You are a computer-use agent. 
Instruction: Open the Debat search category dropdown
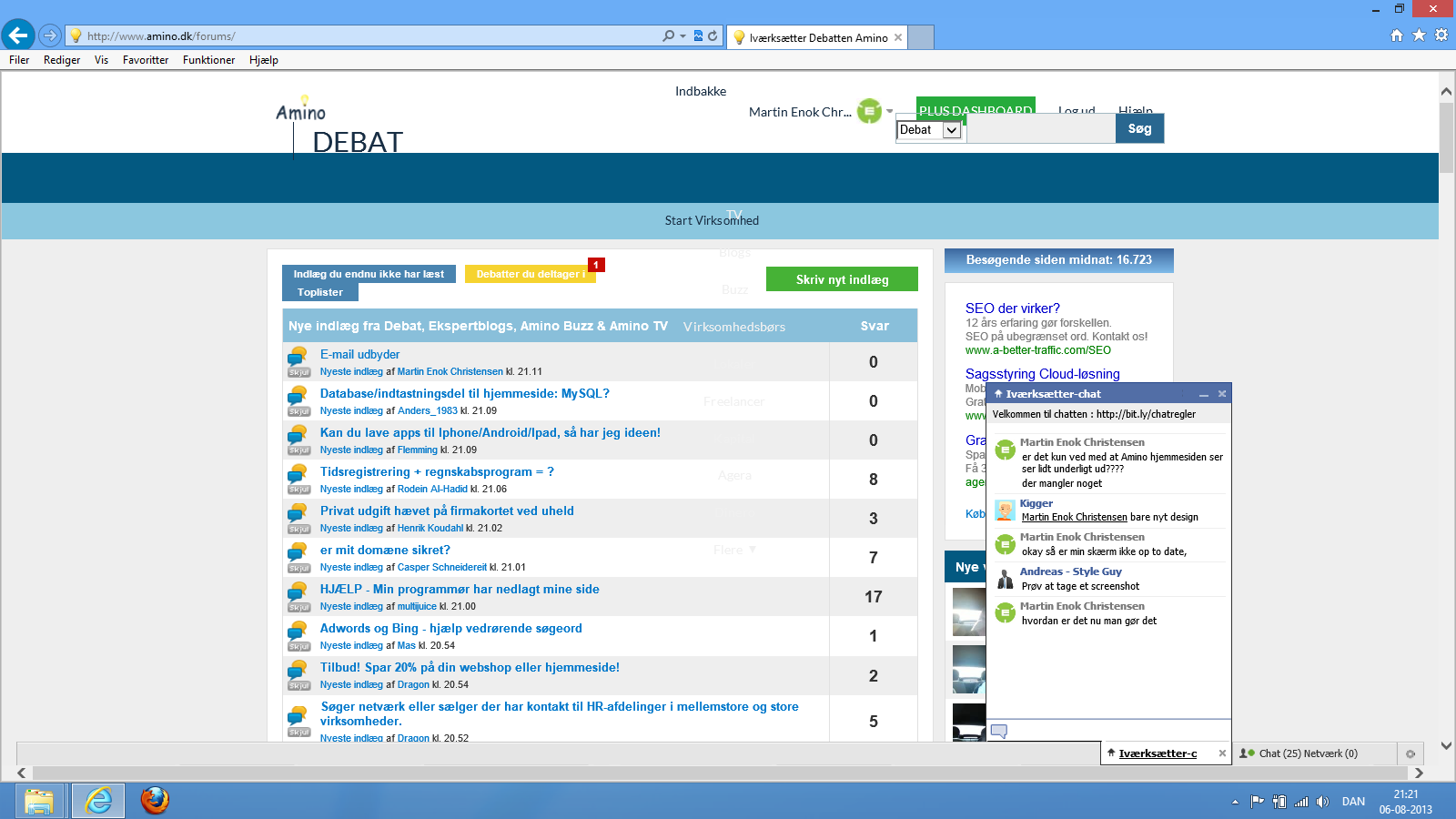929,130
